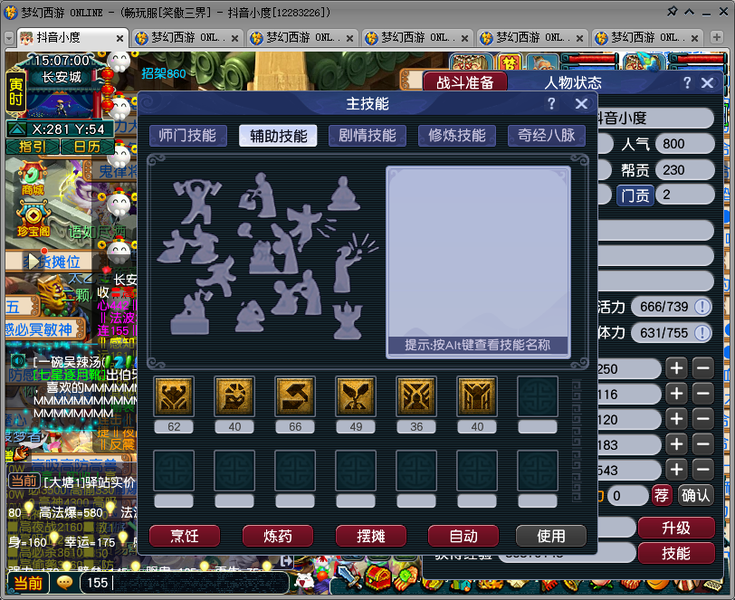Image resolution: width=735 pixels, height=600 pixels.
Task: Pin the game window with the pushpin icon
Action: tap(672, 11)
